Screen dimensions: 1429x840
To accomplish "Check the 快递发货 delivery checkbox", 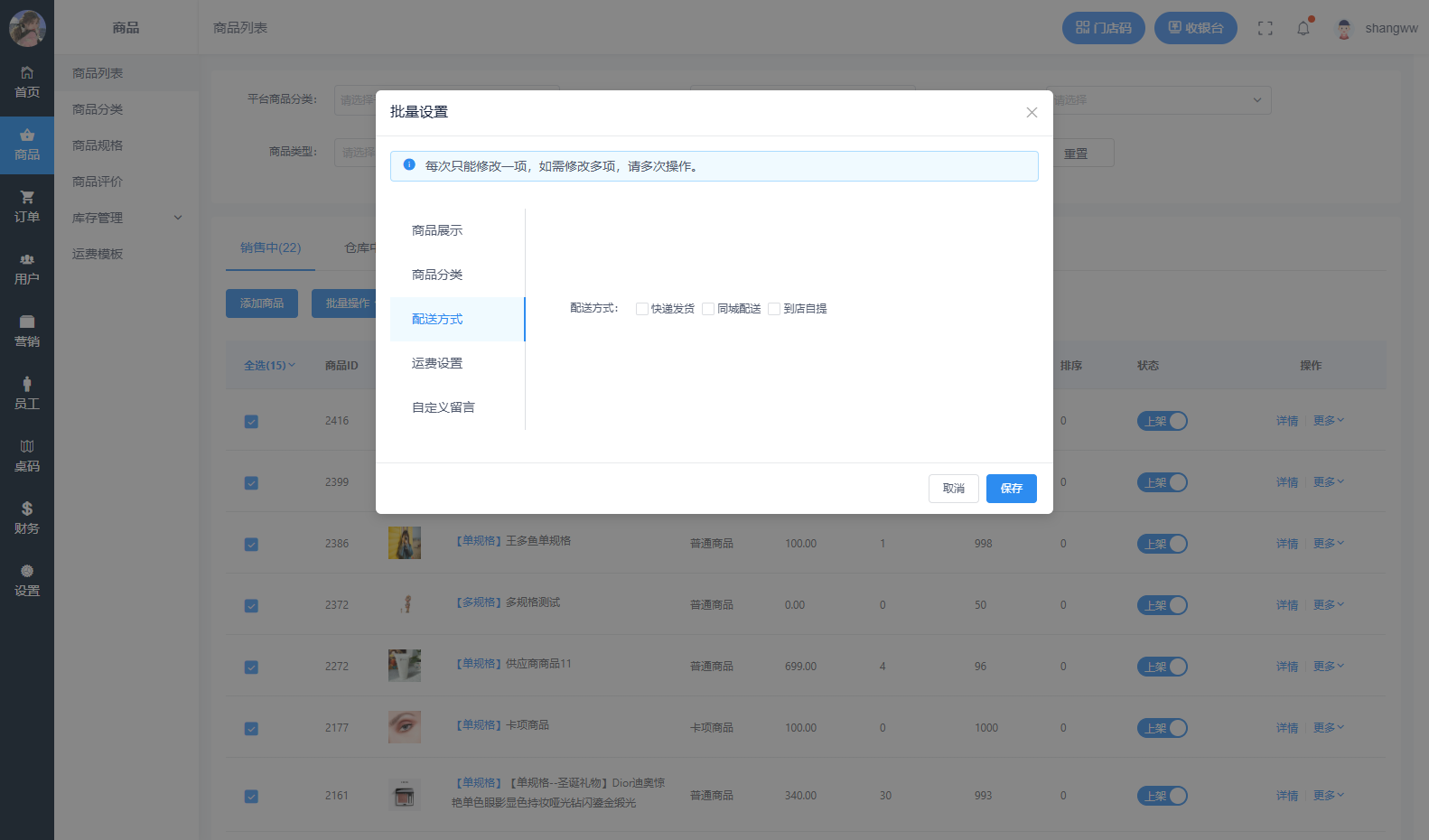I will point(642,309).
